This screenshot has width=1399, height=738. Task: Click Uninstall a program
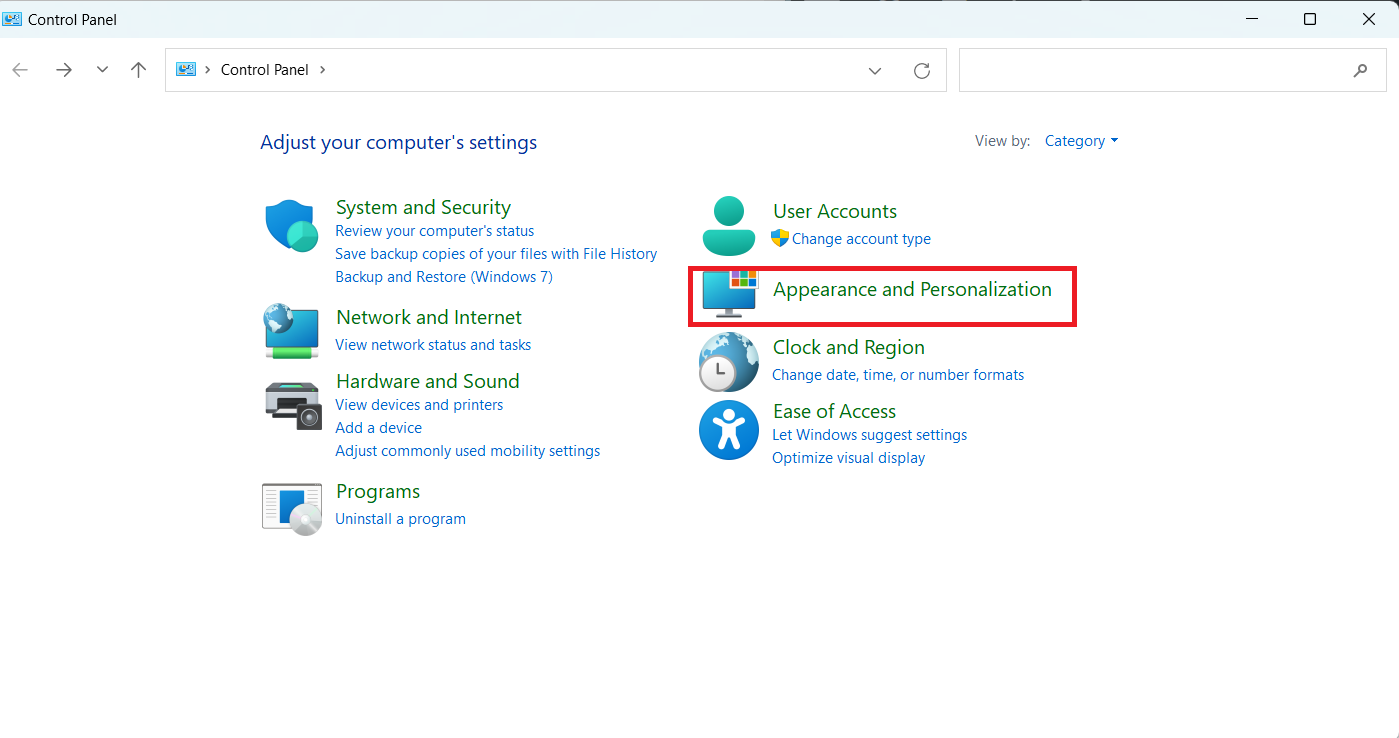400,519
